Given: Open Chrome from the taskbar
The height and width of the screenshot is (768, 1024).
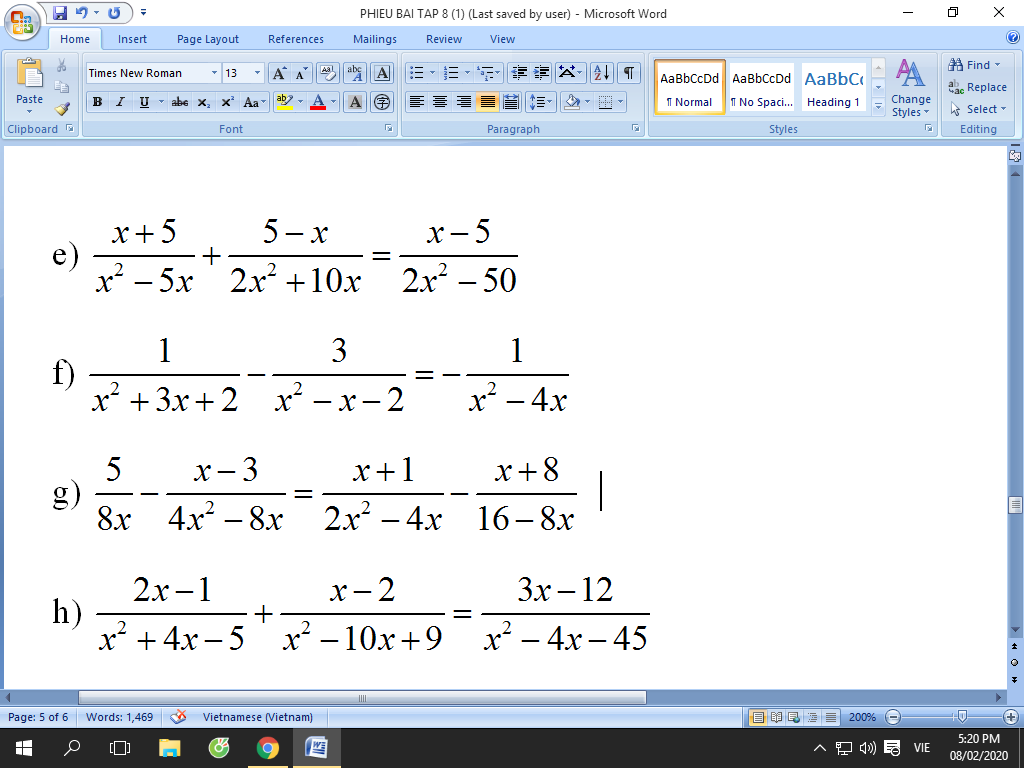Looking at the screenshot, I should pyautogui.click(x=267, y=748).
